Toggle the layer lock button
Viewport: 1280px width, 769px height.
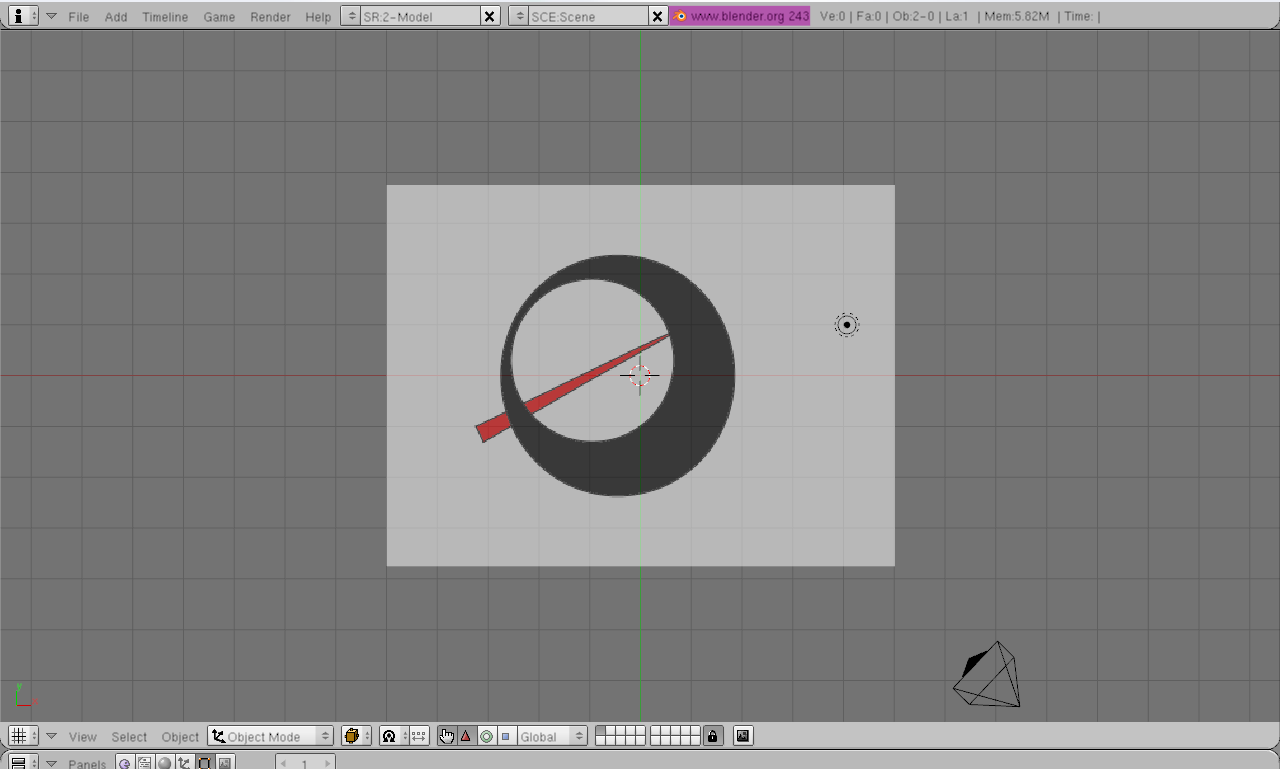pos(712,736)
